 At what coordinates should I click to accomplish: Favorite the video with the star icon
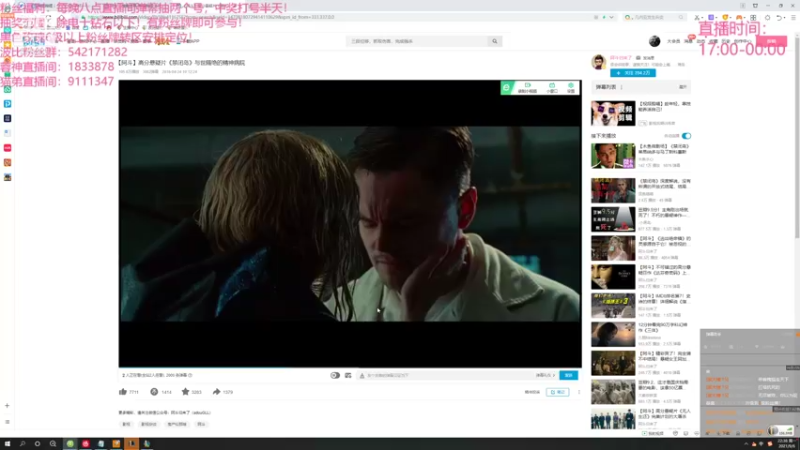point(185,392)
